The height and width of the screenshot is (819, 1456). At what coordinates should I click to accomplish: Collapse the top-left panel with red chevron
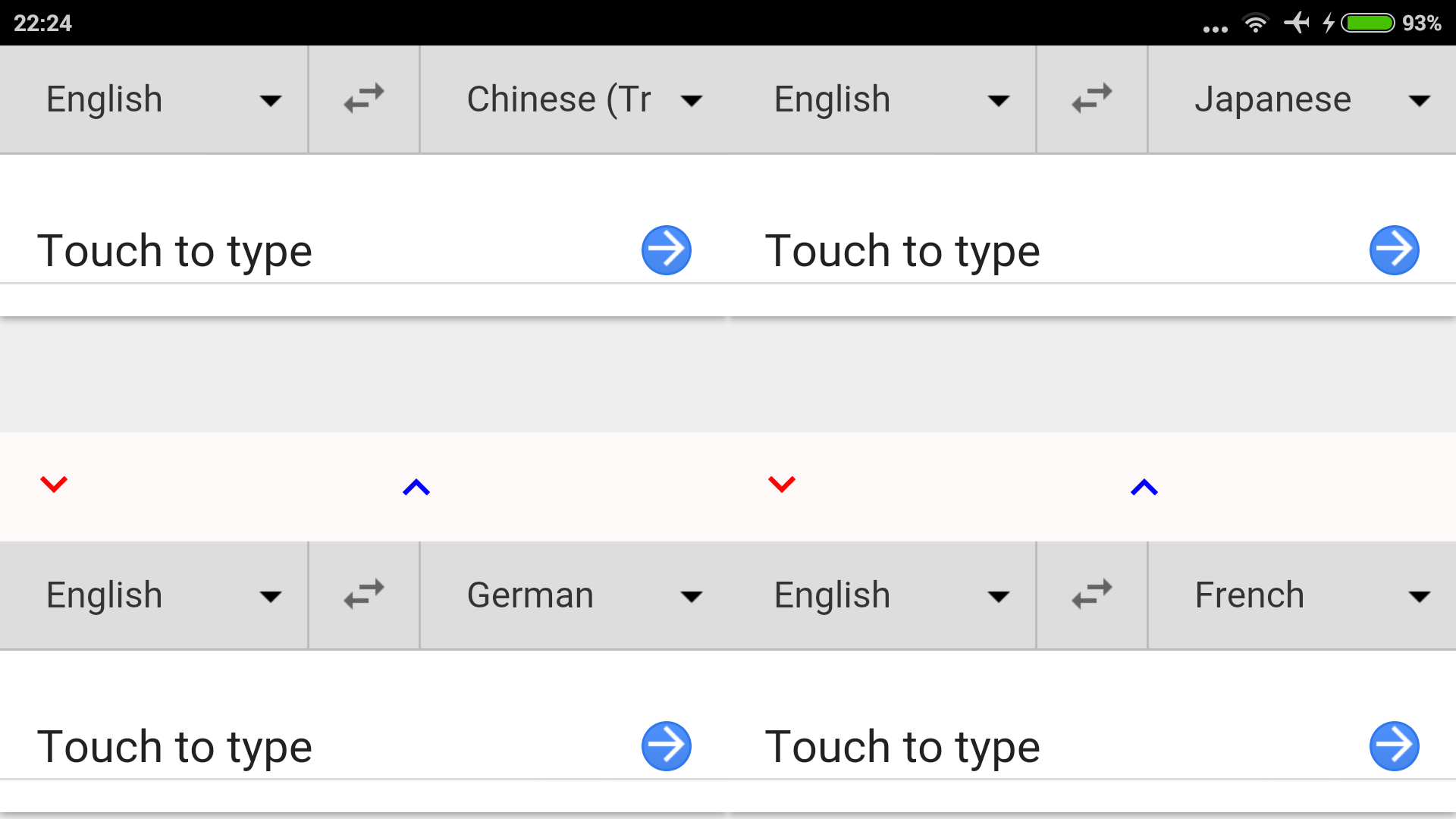point(54,485)
